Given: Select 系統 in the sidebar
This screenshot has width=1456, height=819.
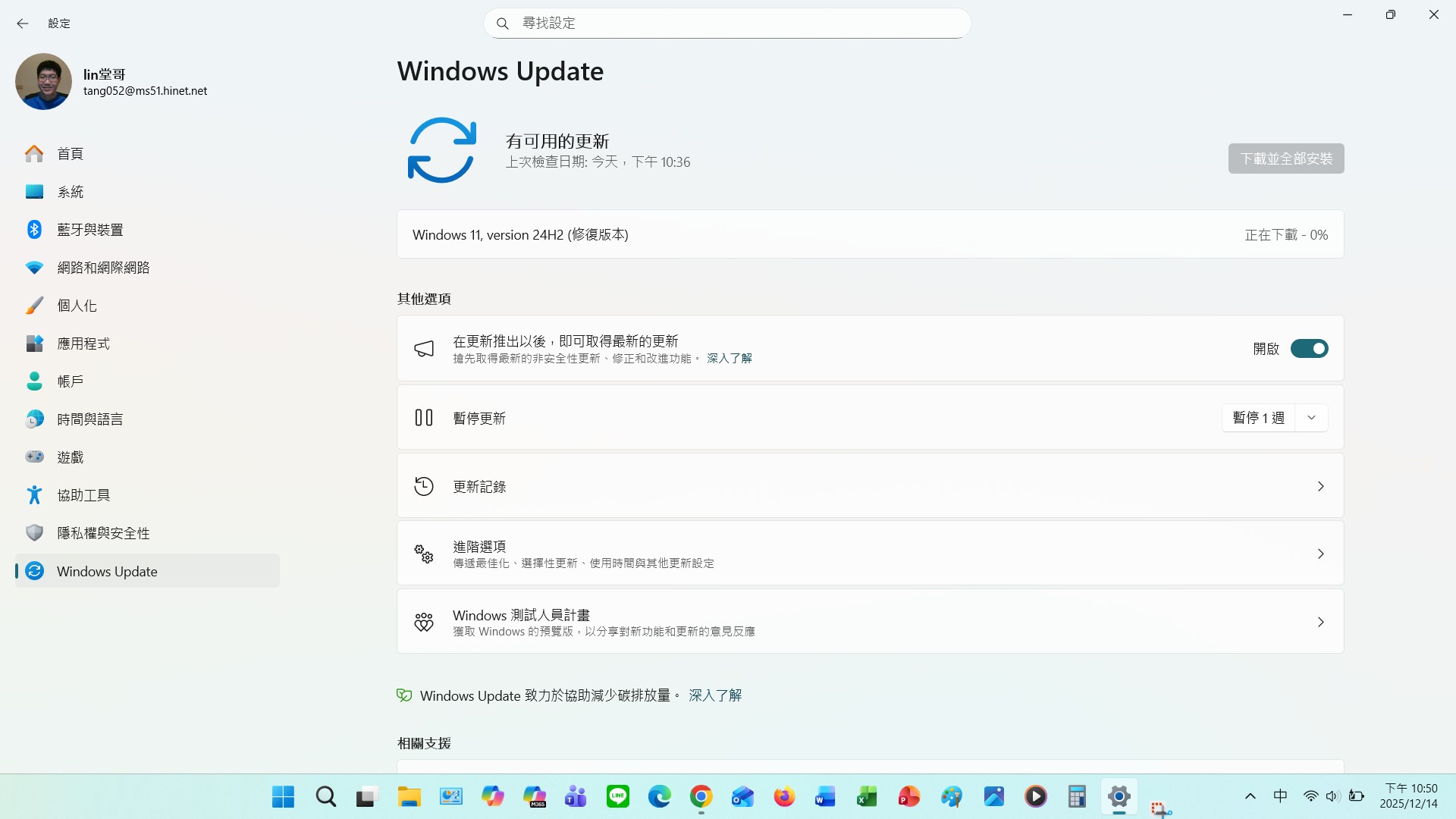Looking at the screenshot, I should coord(71,191).
